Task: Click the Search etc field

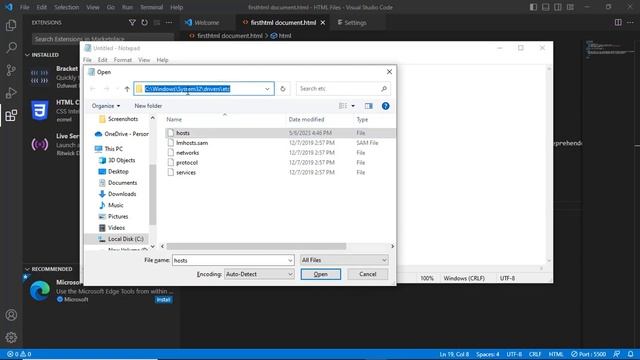Action: click(x=342, y=89)
